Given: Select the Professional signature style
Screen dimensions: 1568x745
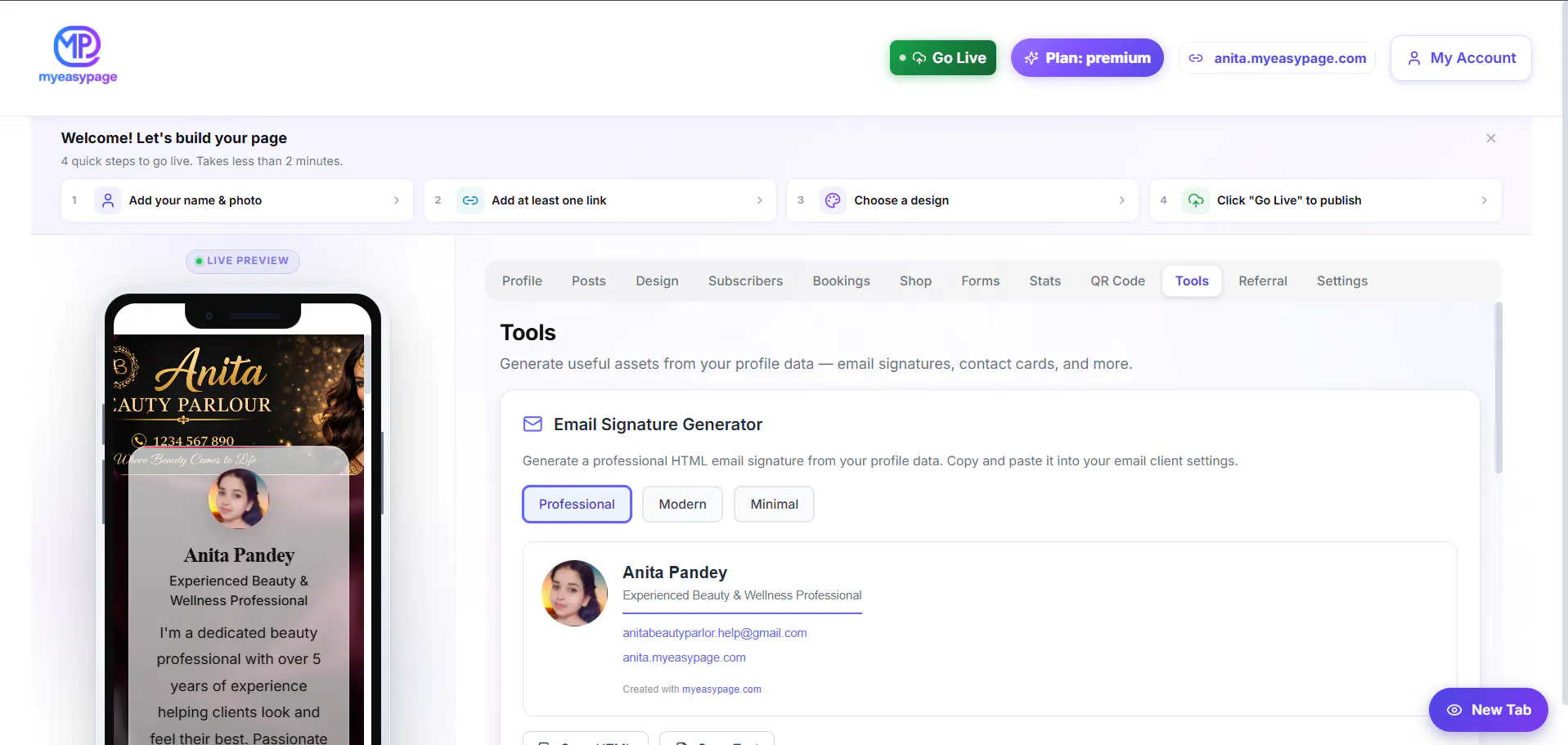Looking at the screenshot, I should tap(577, 505).
